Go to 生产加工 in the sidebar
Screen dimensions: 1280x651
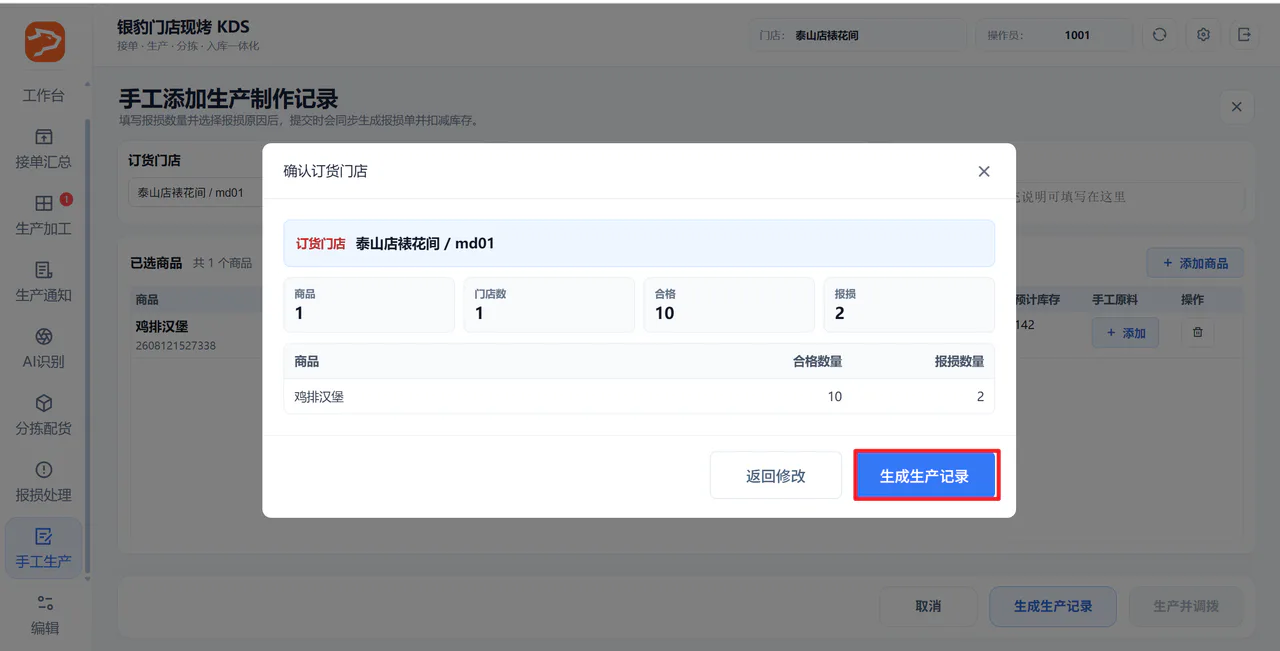click(x=44, y=215)
